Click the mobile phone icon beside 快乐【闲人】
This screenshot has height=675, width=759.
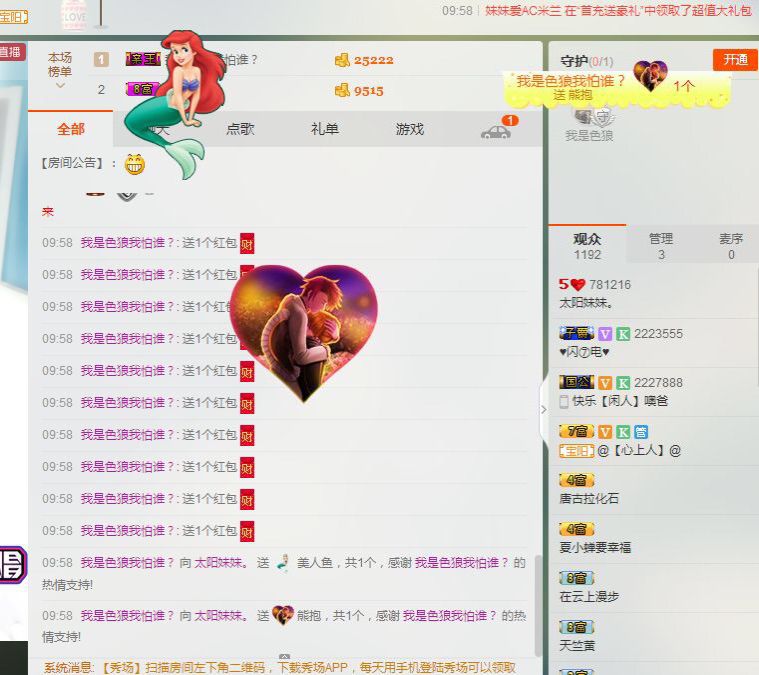coord(564,401)
